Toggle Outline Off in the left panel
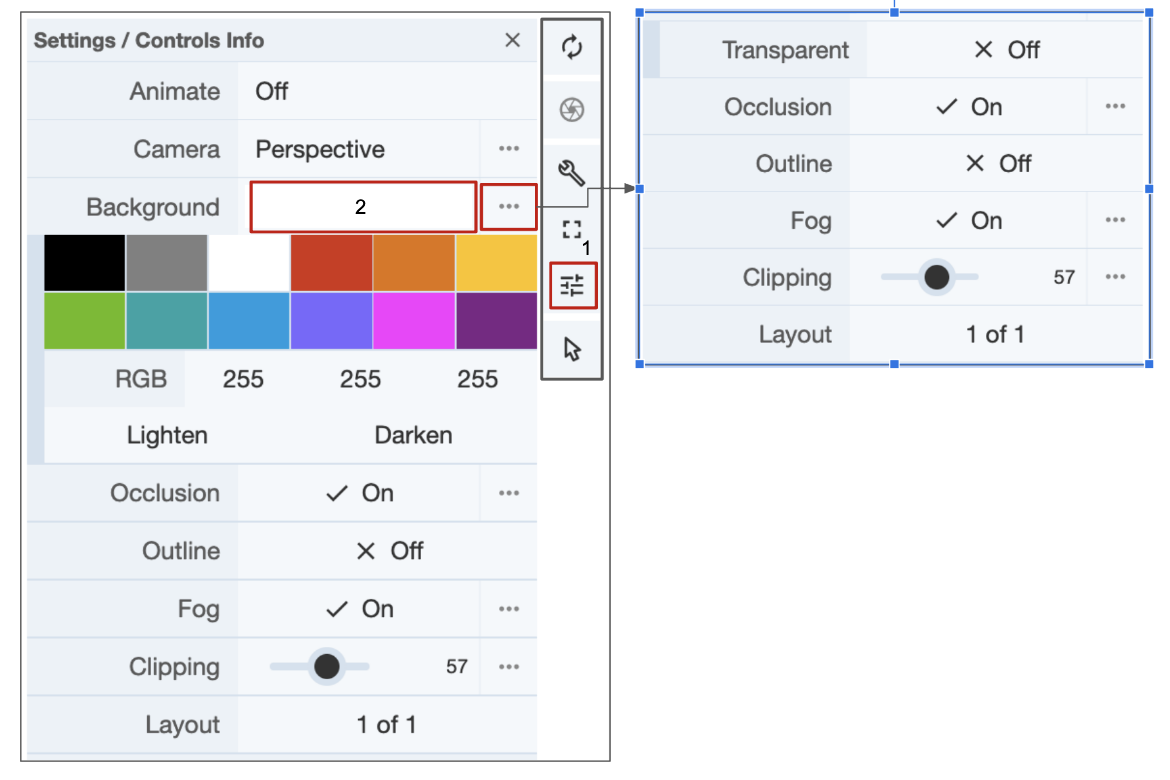Screen dimensions: 1170x780 coord(389,551)
